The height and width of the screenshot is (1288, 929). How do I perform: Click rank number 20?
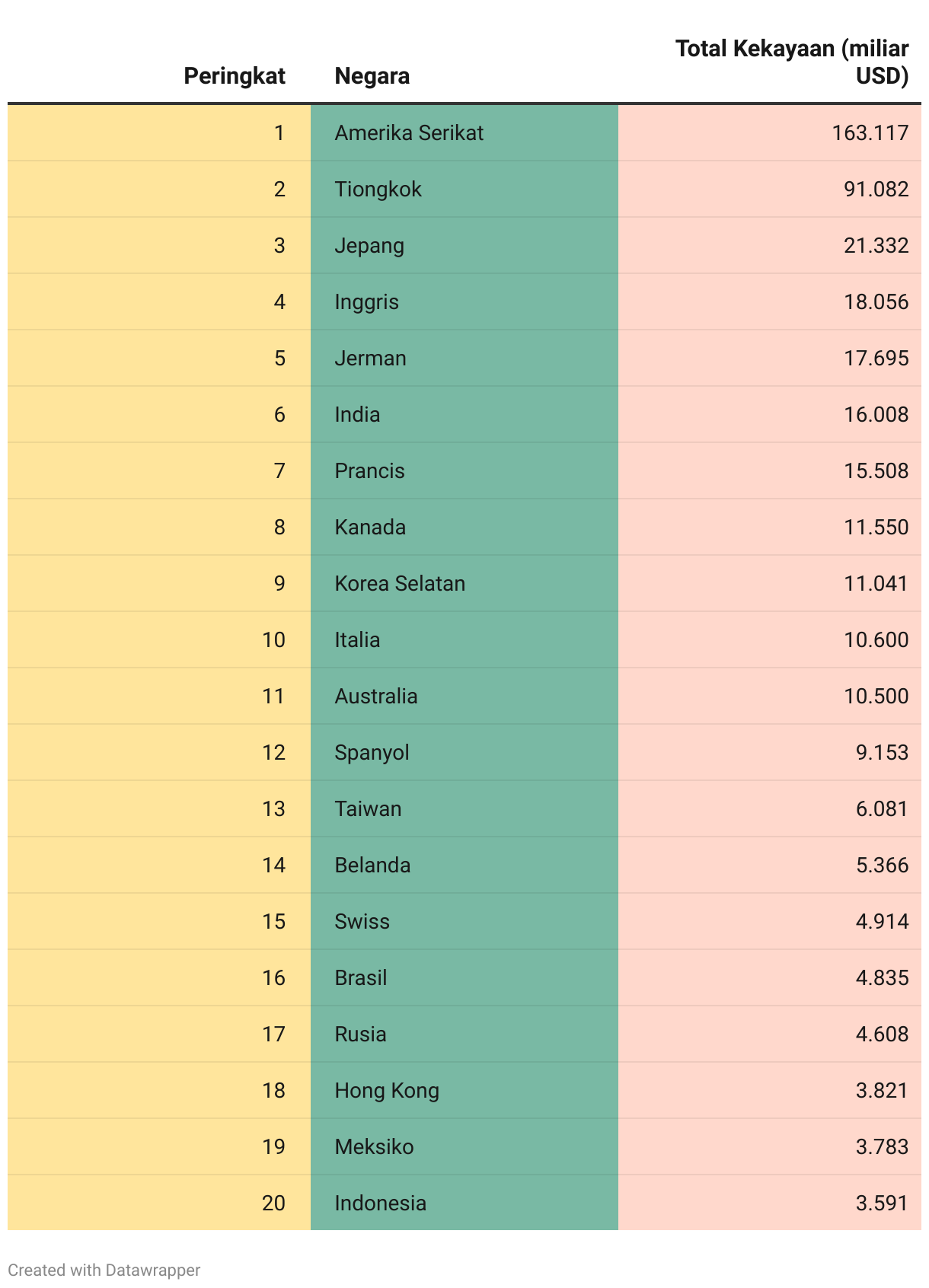coord(273,1204)
